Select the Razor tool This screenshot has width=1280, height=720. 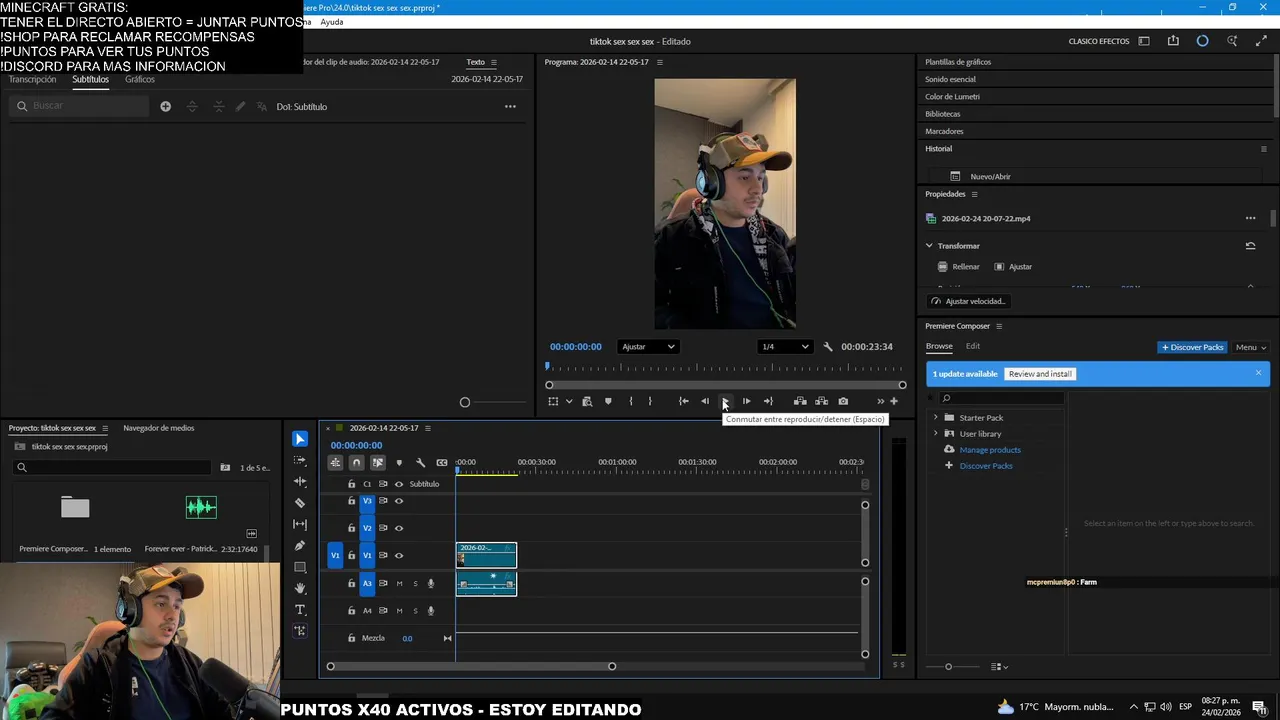[x=300, y=503]
